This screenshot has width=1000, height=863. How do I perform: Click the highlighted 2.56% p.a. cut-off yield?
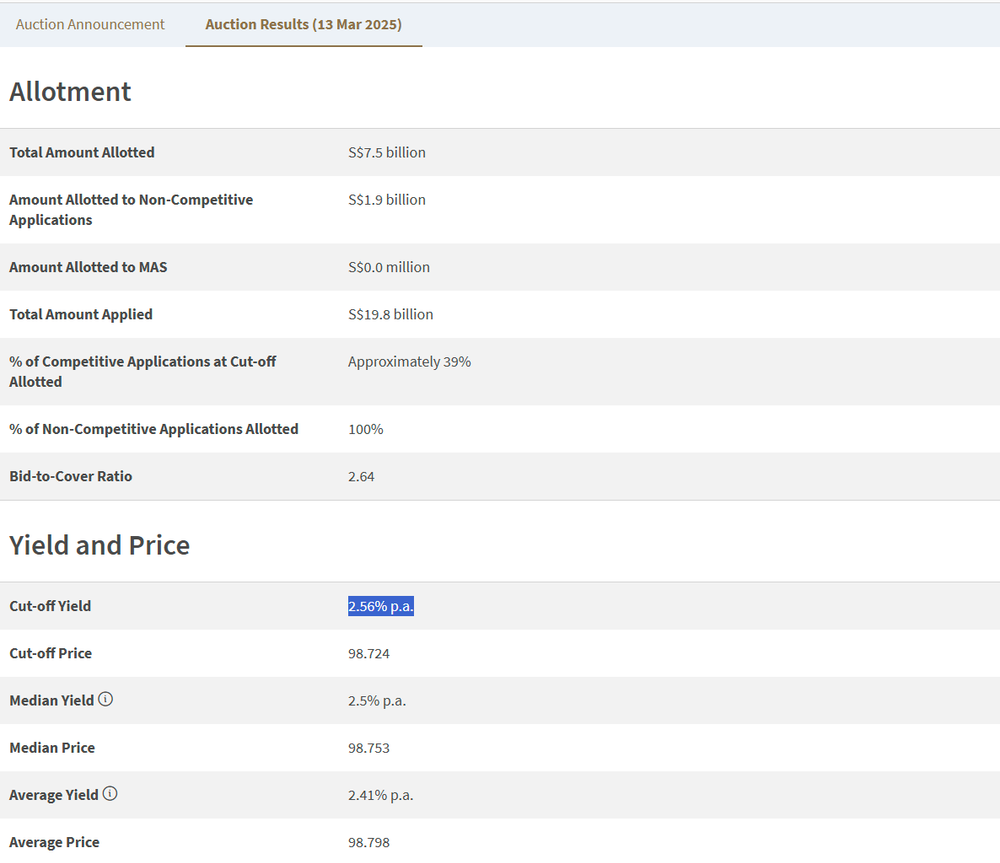[x=380, y=606]
